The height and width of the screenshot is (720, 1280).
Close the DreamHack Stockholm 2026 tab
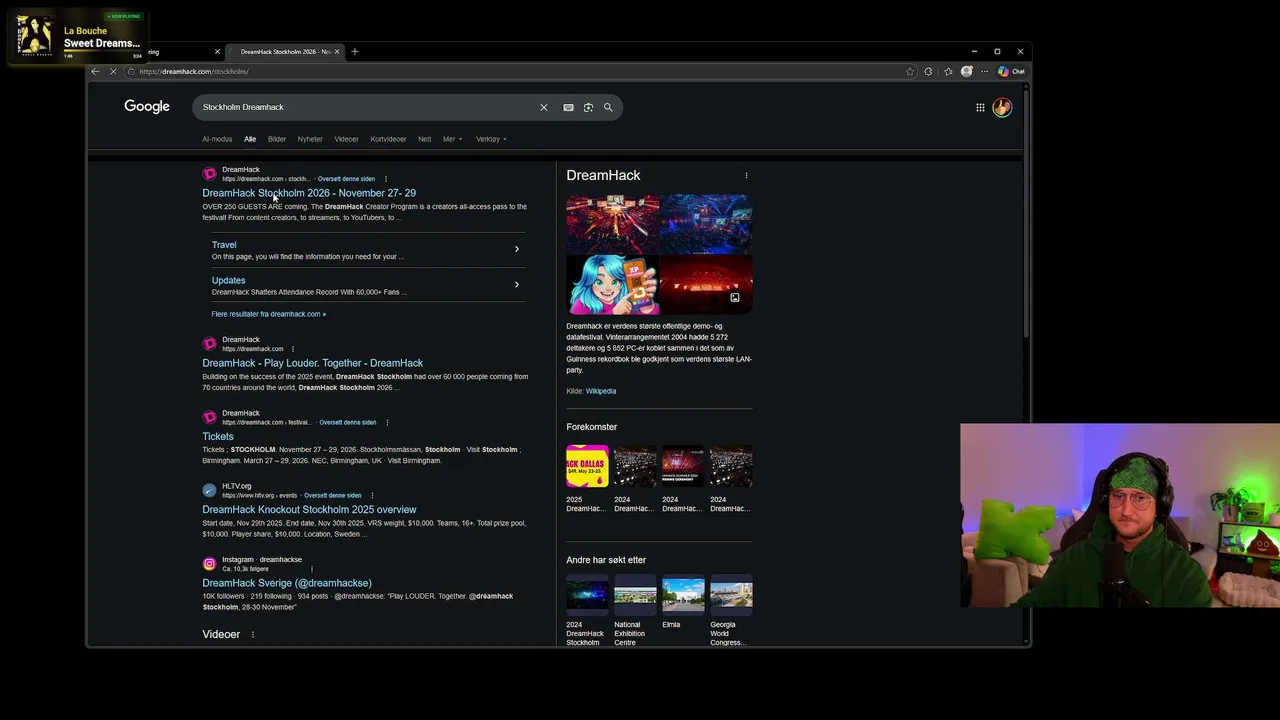coord(337,51)
